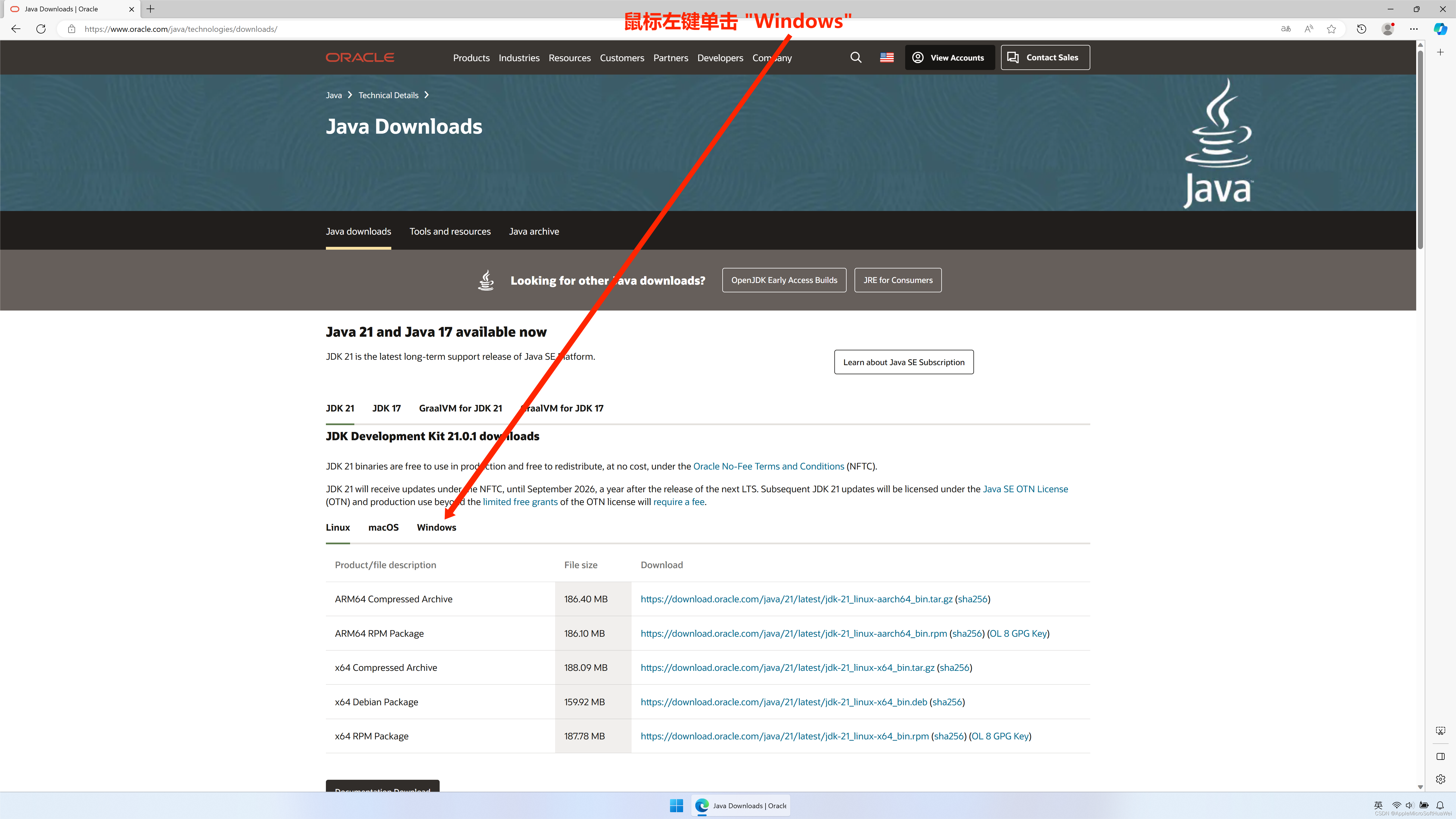Image resolution: width=1456 pixels, height=819 pixels.
Task: Click the browser back arrow
Action: 16,29
